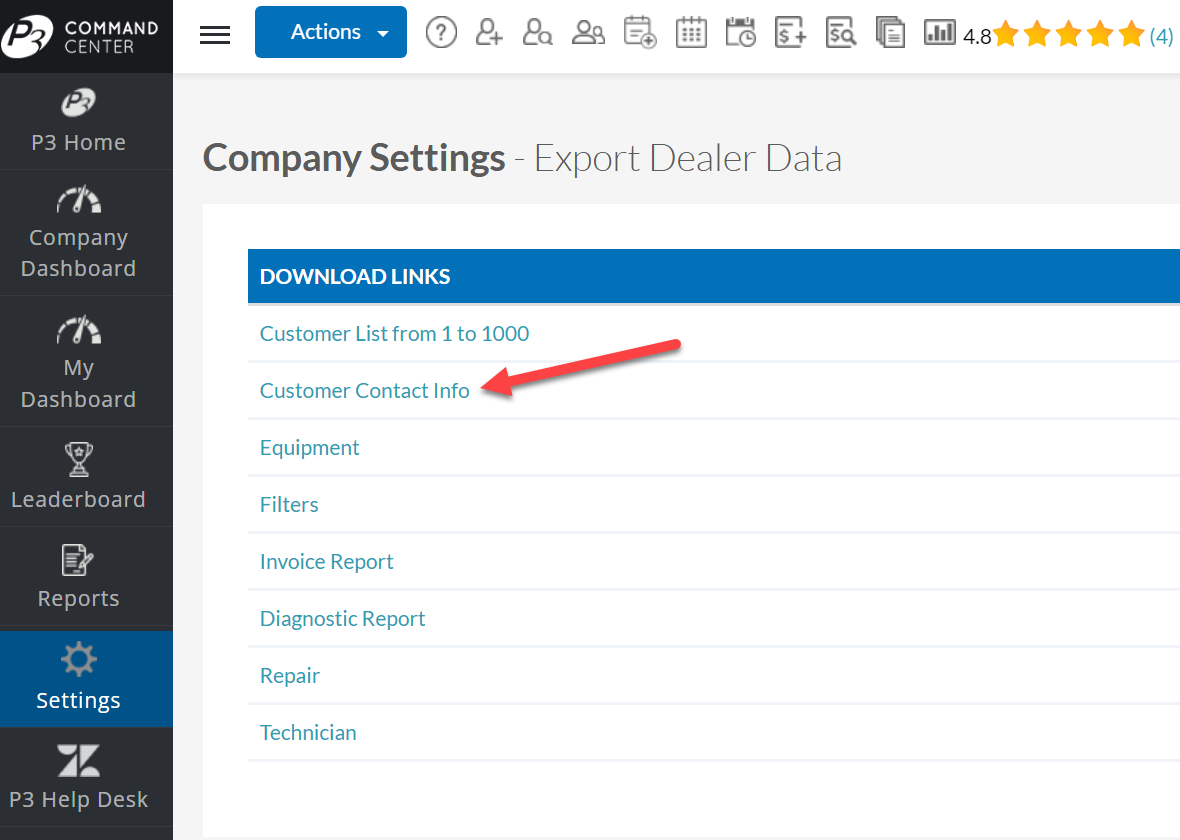Select Leaderboard in the sidebar
Viewport: 1180px width, 840px height.
pyautogui.click(x=78, y=477)
